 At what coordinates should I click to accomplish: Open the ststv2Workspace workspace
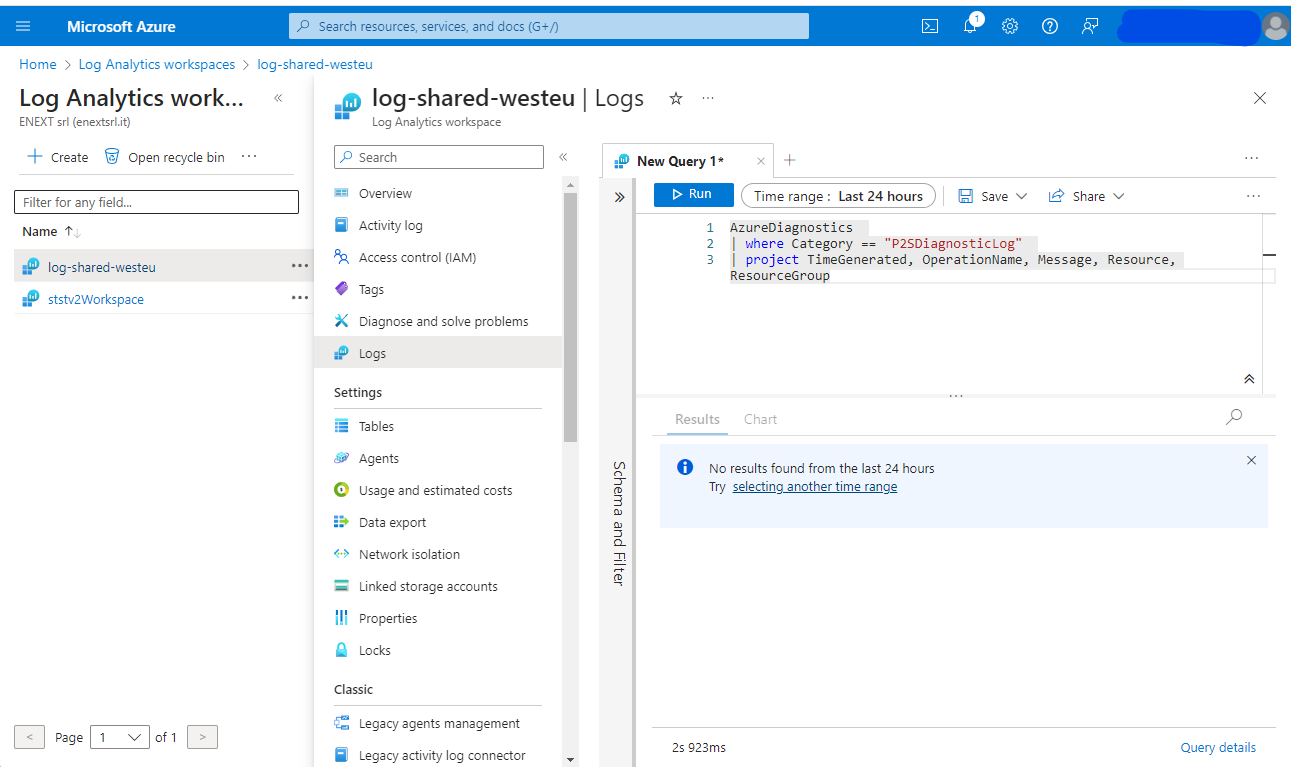click(x=96, y=299)
